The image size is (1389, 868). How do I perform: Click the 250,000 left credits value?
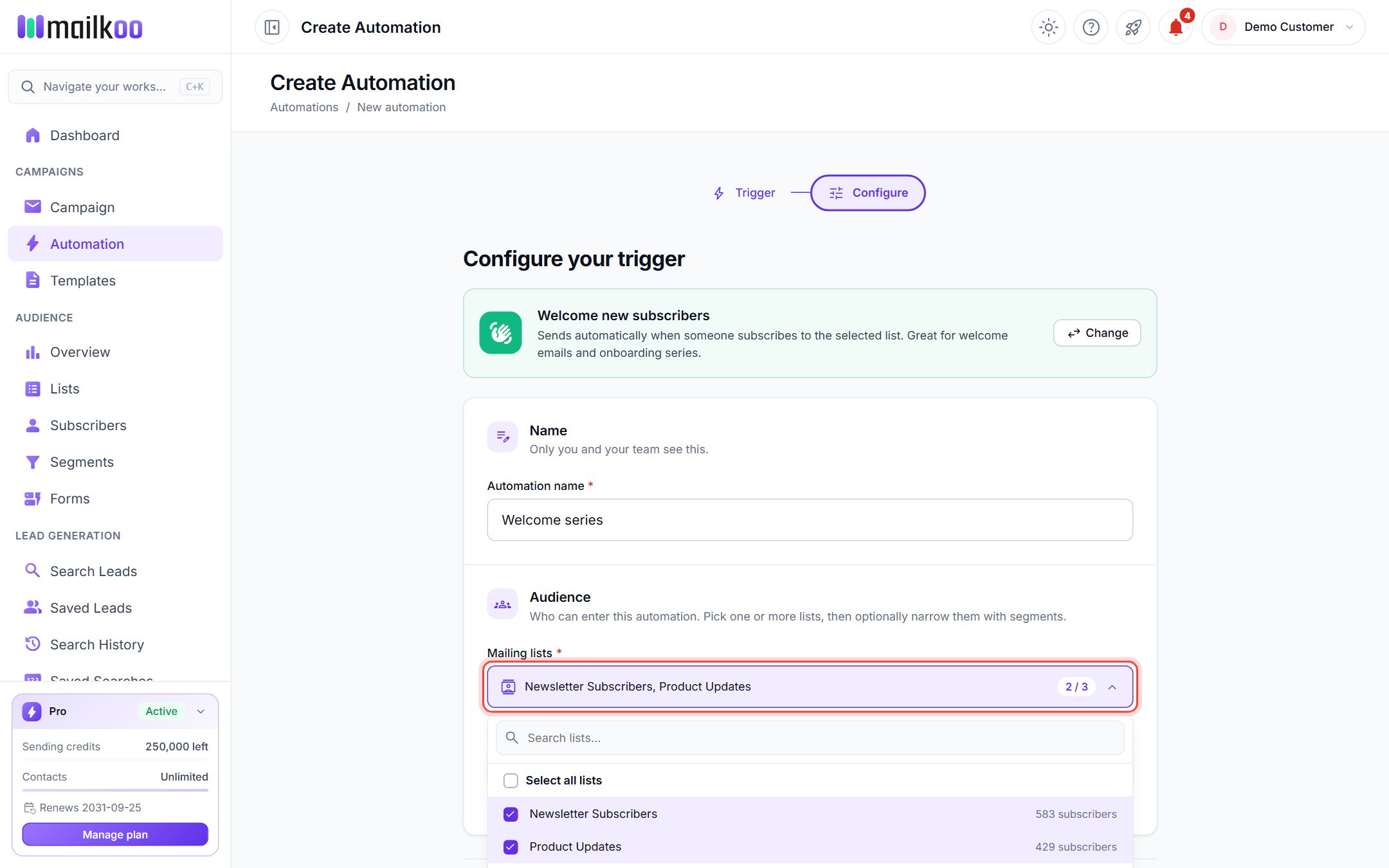pyautogui.click(x=177, y=746)
